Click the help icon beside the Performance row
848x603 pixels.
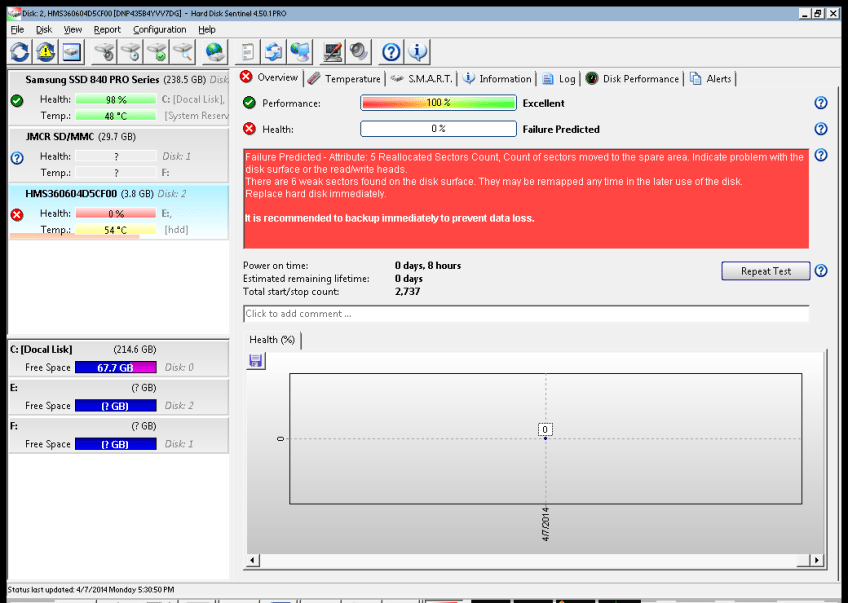(x=821, y=103)
